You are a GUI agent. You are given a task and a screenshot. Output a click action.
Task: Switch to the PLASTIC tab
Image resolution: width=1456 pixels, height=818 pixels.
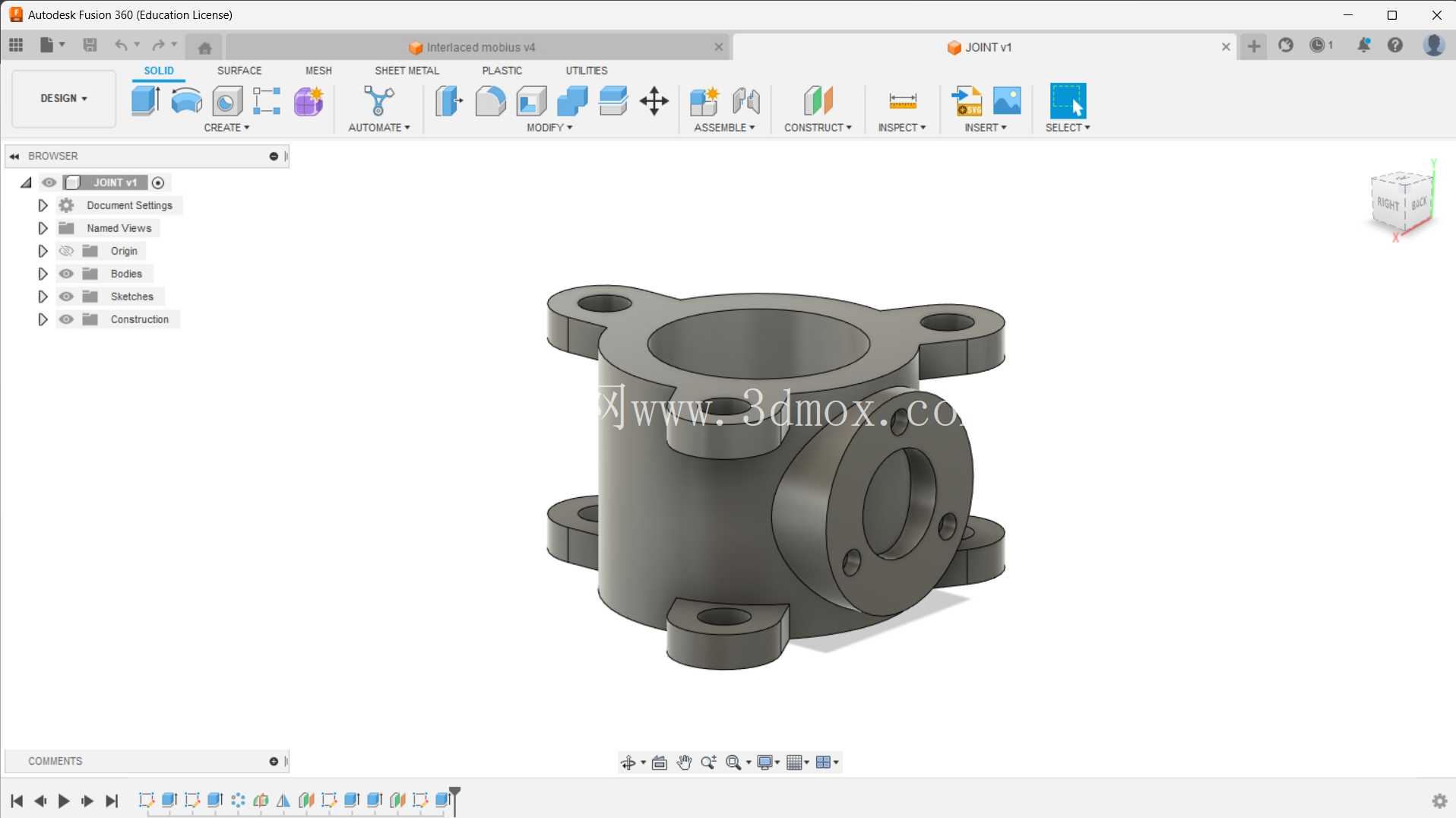point(502,70)
